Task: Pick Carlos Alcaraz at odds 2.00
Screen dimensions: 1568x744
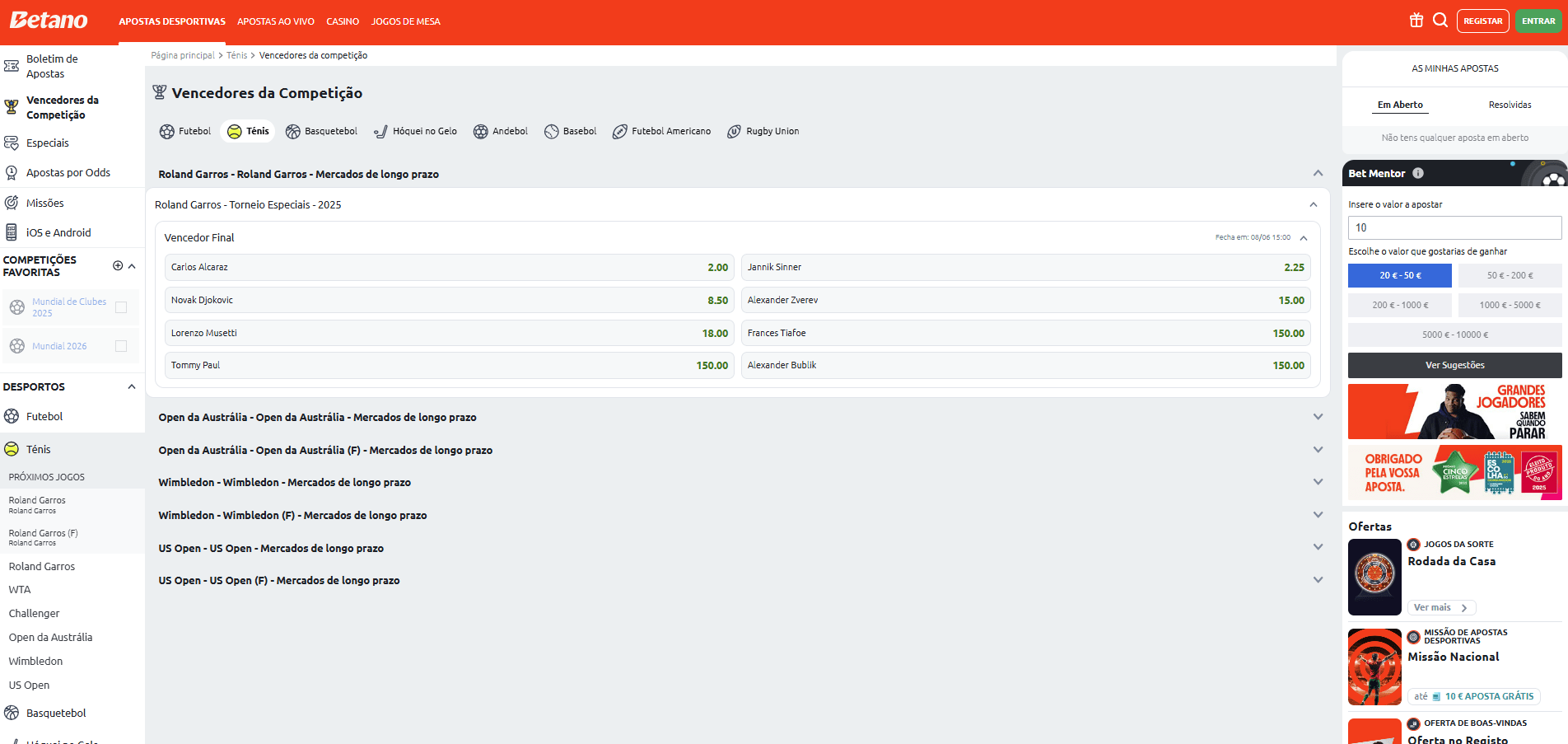Action: (x=450, y=267)
